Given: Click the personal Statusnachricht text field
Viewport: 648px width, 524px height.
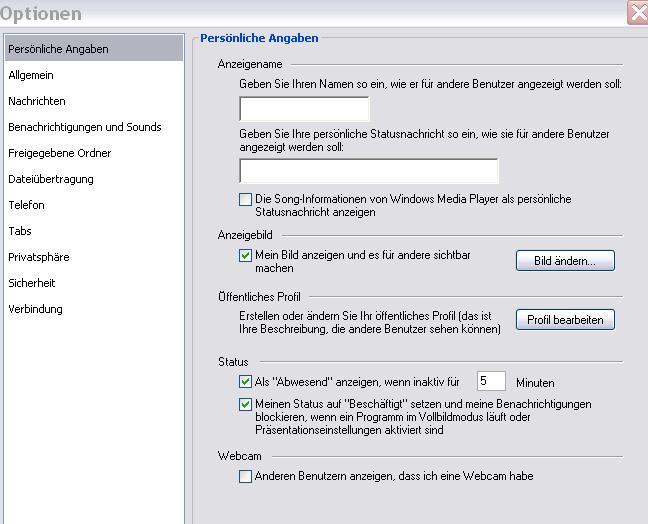Looking at the screenshot, I should coord(369,171).
